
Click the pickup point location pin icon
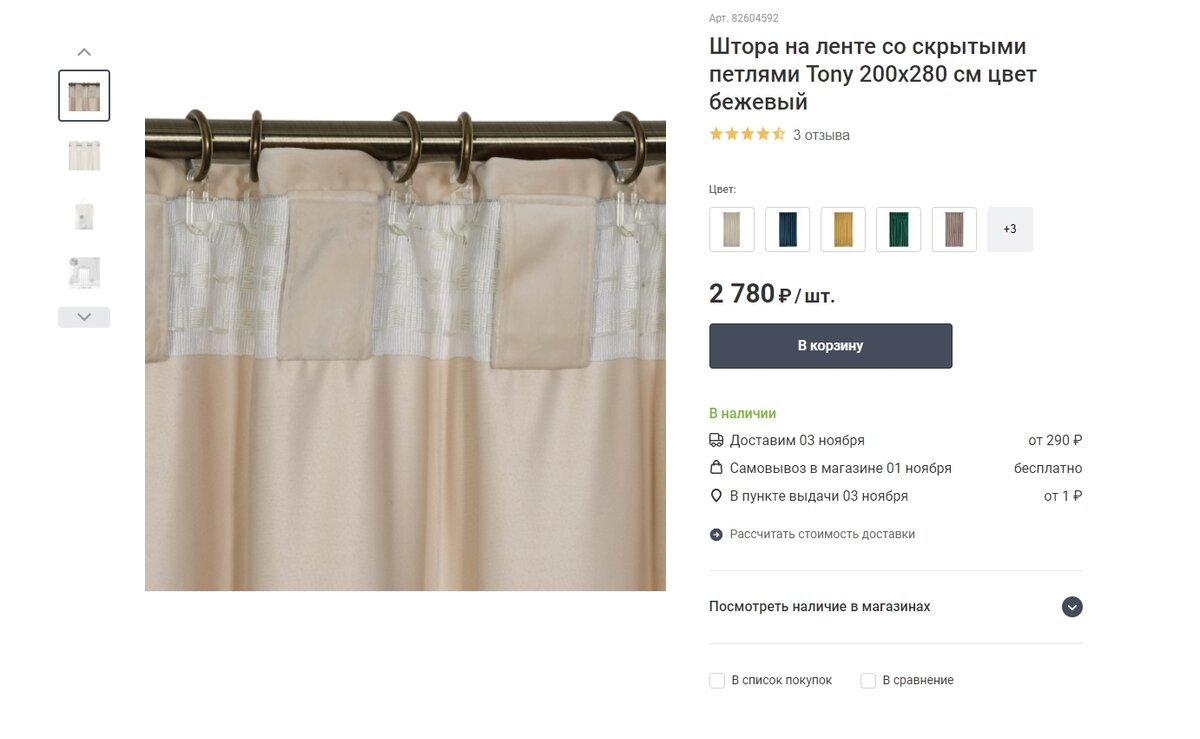tap(716, 496)
